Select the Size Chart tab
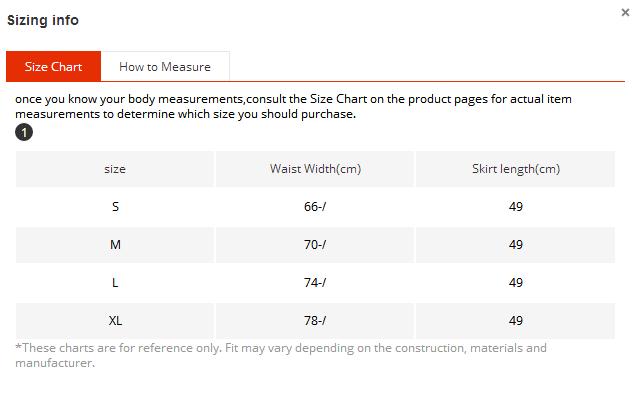 tap(53, 67)
